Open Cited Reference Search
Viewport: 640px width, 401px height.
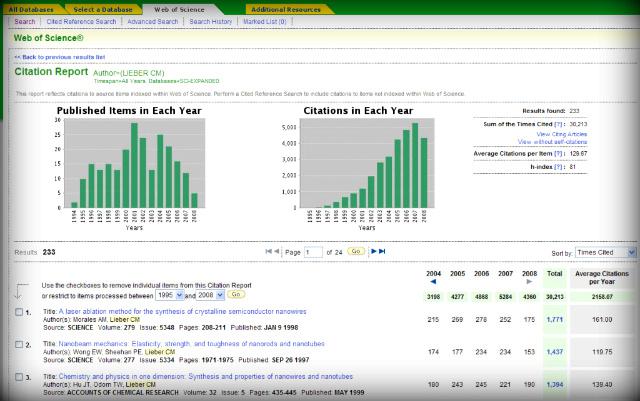[x=81, y=22]
